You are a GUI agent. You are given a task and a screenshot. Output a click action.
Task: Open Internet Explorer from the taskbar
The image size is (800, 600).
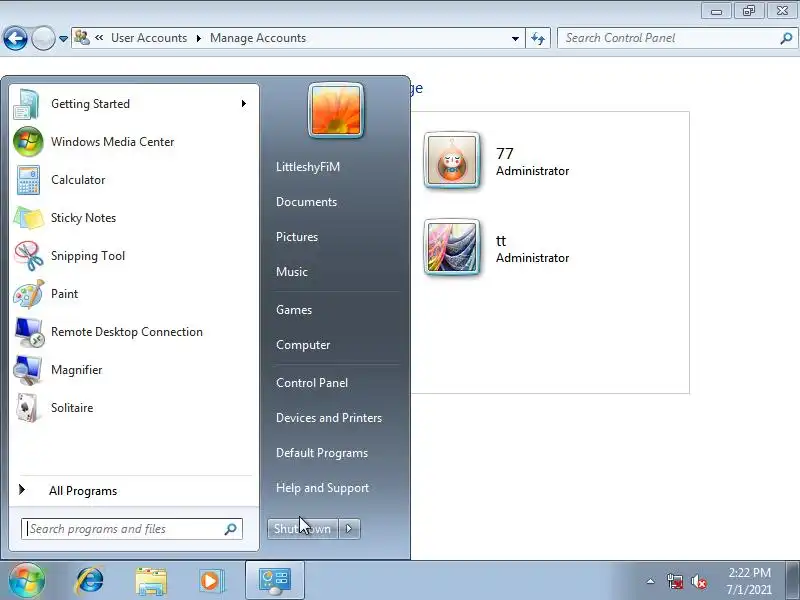(x=89, y=581)
